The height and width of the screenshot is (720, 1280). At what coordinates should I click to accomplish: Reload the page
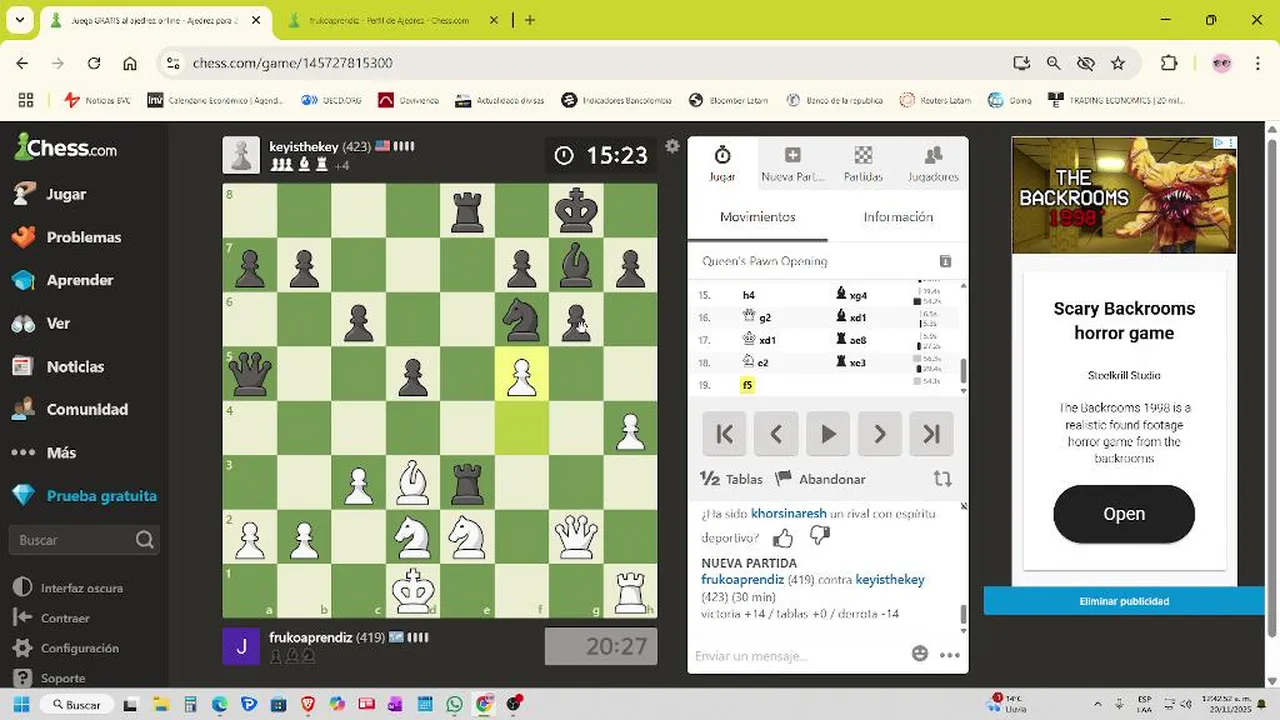(94, 63)
